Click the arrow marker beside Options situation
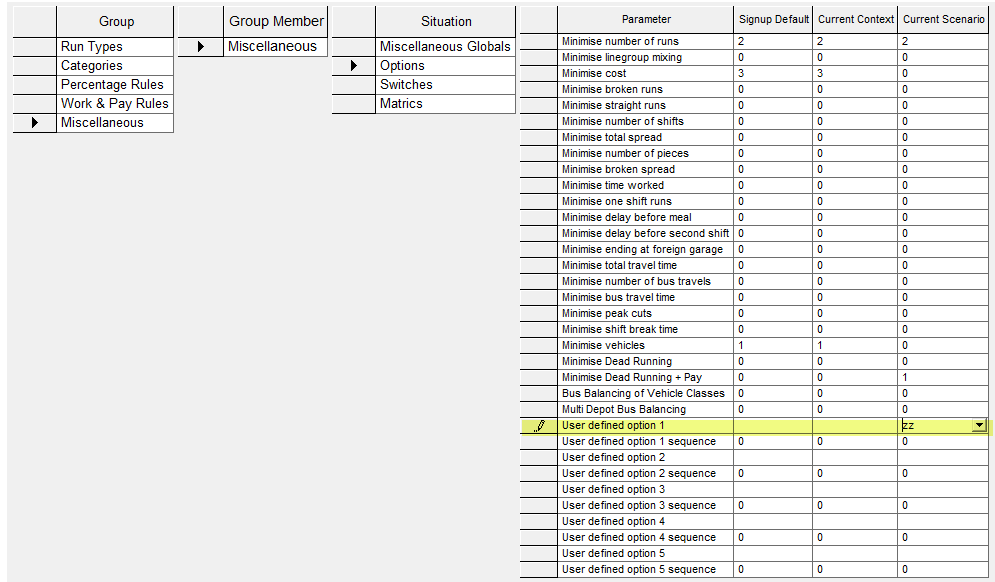Image resolution: width=995 pixels, height=582 pixels. (352, 65)
